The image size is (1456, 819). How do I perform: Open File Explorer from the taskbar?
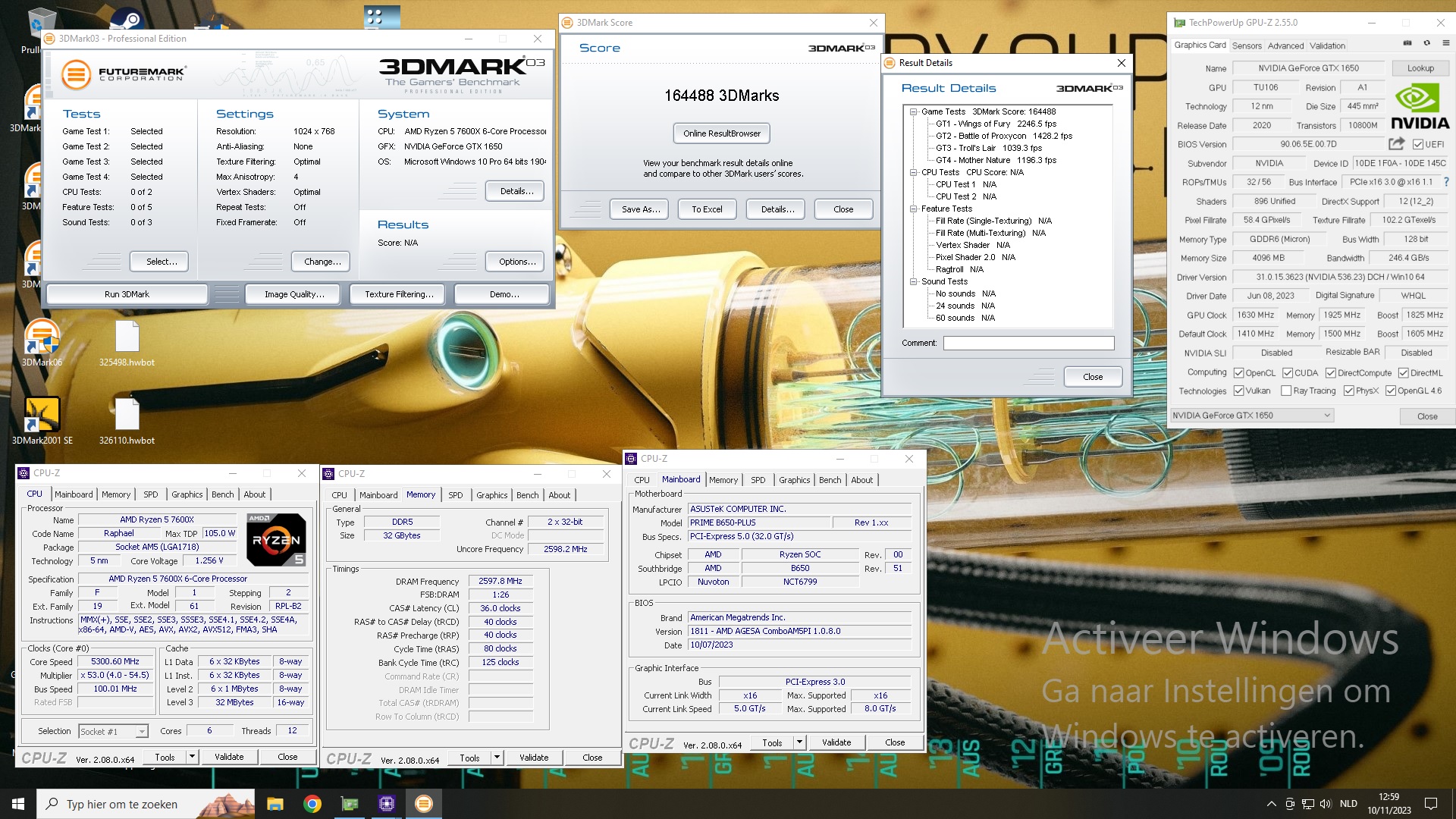coord(275,804)
